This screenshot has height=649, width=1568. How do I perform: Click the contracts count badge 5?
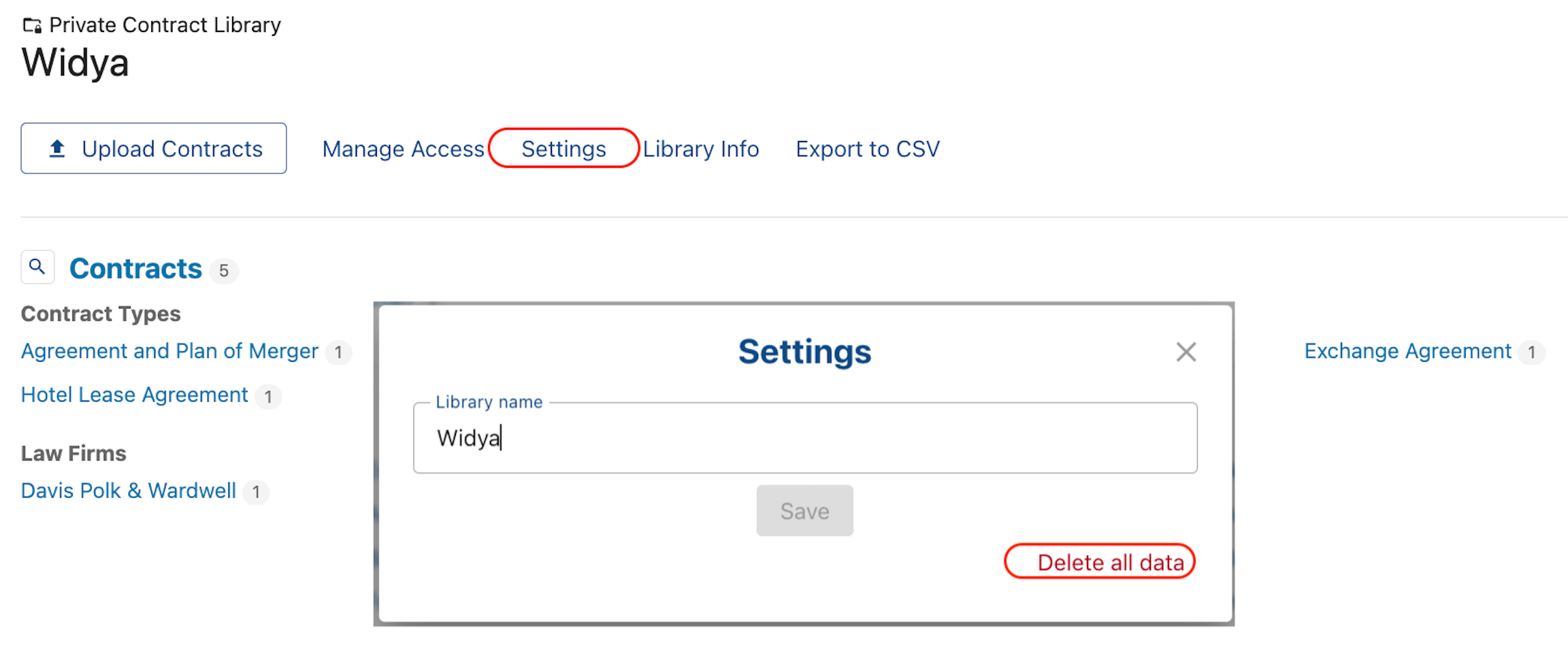click(224, 271)
